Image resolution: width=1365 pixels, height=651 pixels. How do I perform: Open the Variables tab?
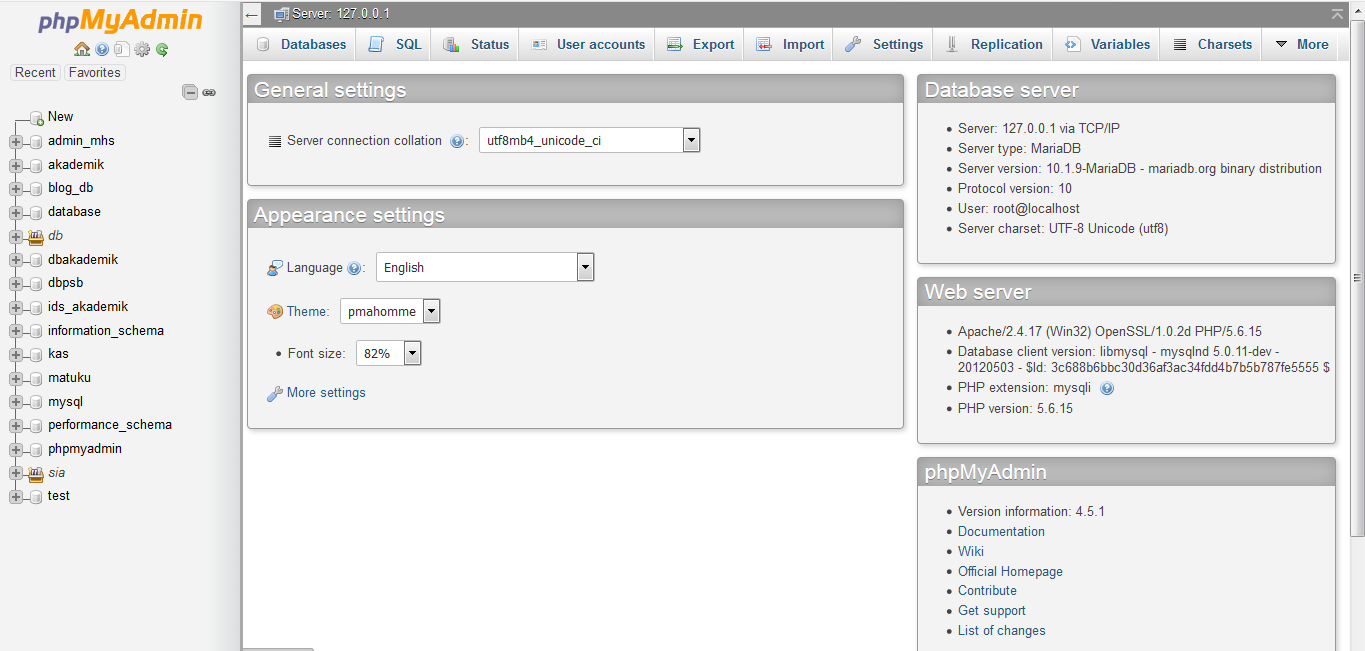1107,44
